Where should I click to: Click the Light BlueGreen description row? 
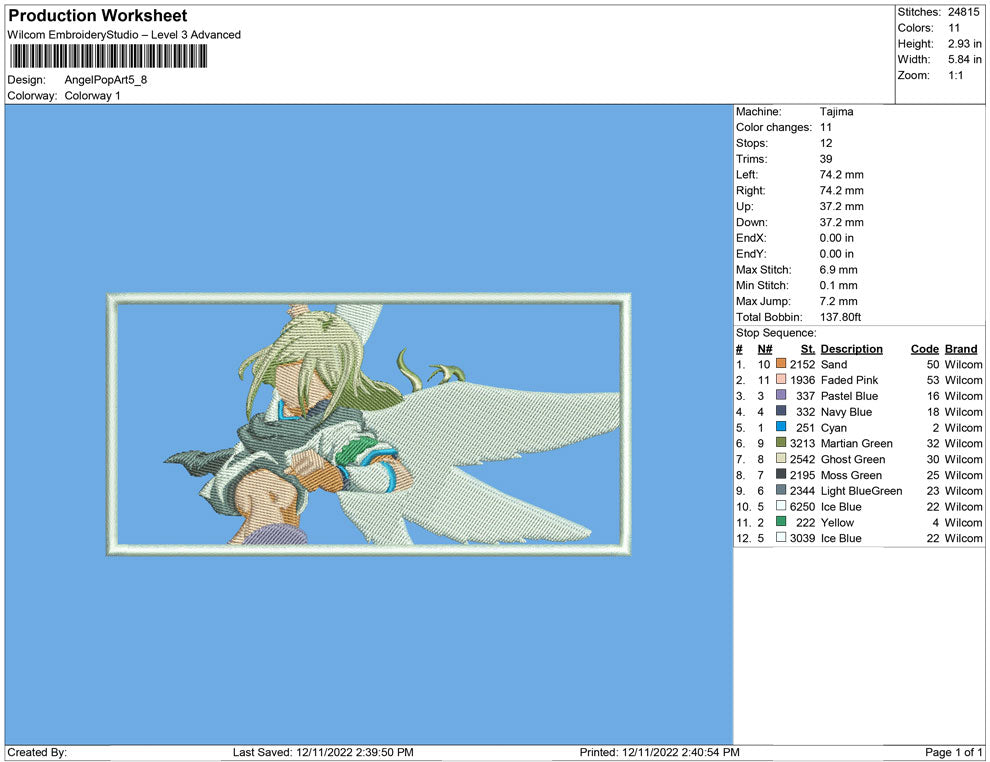pos(861,491)
